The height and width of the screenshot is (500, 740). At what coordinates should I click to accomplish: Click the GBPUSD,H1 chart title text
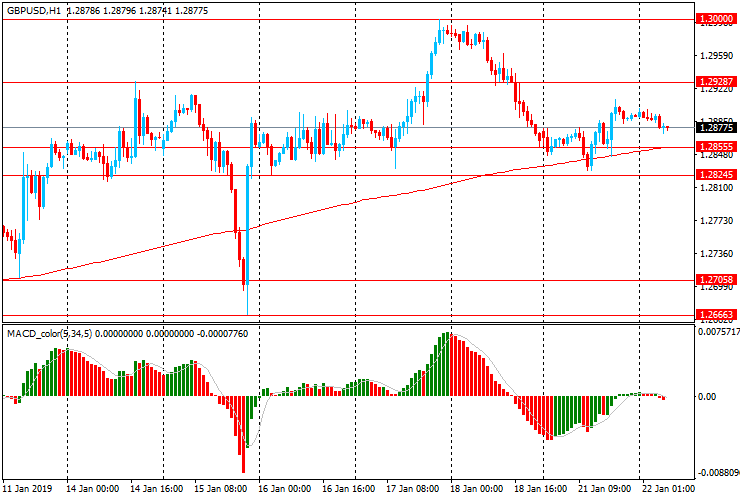[34, 10]
